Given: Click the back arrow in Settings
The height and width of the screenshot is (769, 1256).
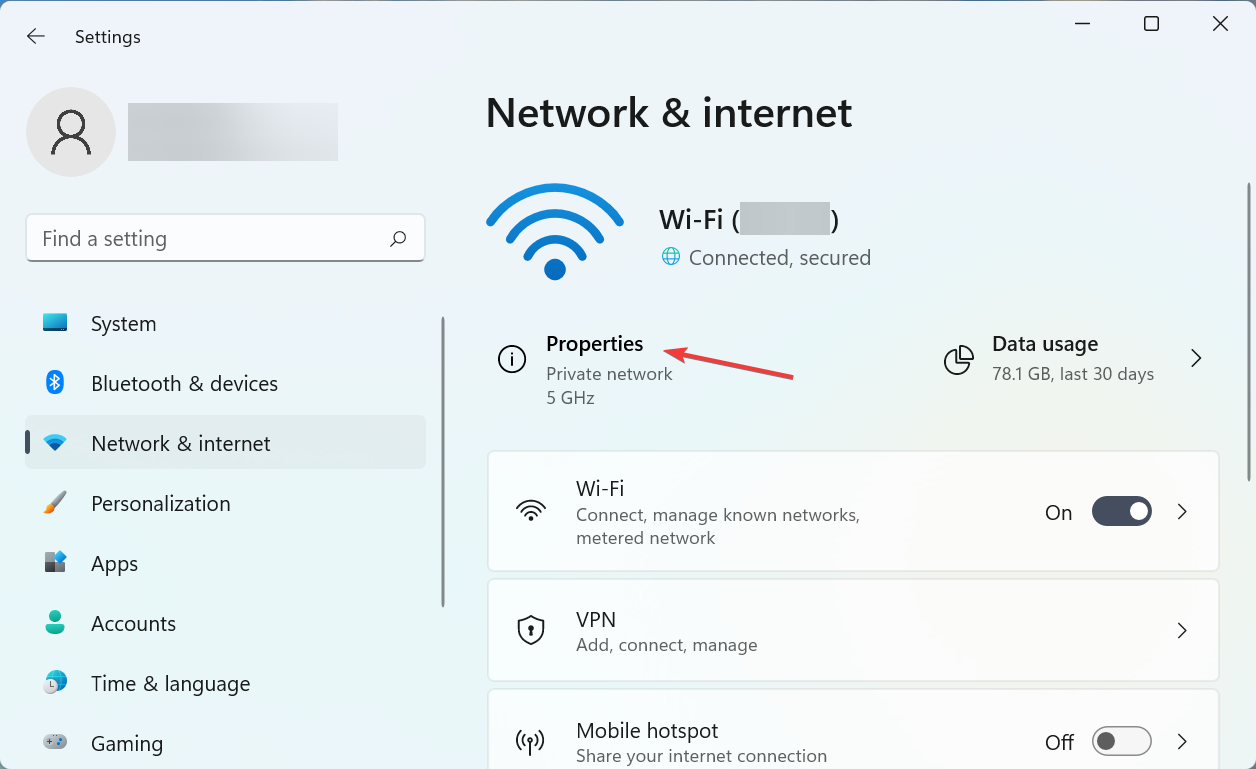Looking at the screenshot, I should point(36,37).
